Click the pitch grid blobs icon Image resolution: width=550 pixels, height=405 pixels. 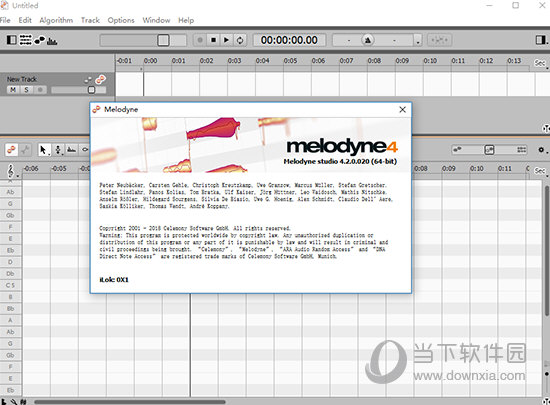tap(457, 150)
